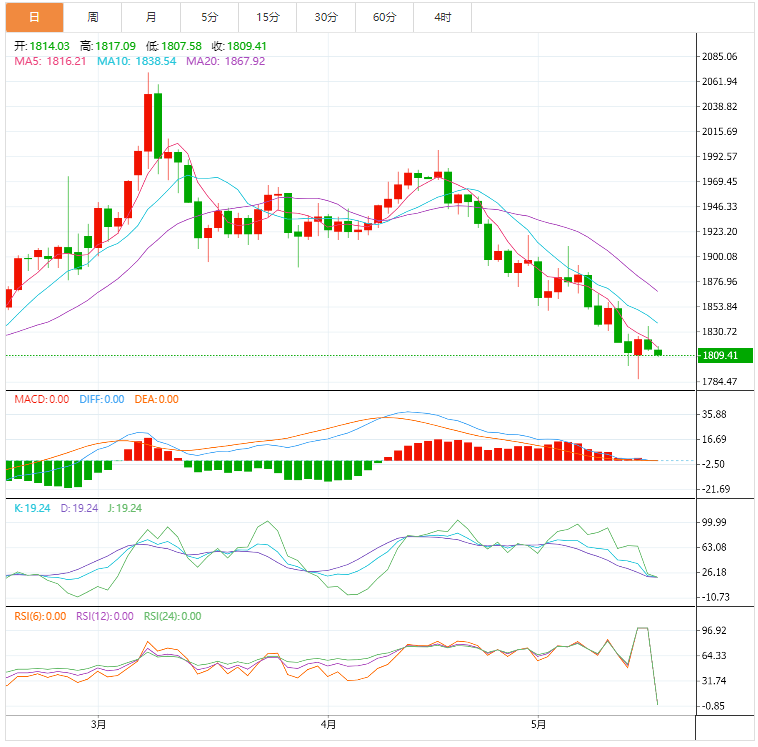Switch to the 周 weekly tab
758x747 pixels.
pyautogui.click(x=92, y=17)
